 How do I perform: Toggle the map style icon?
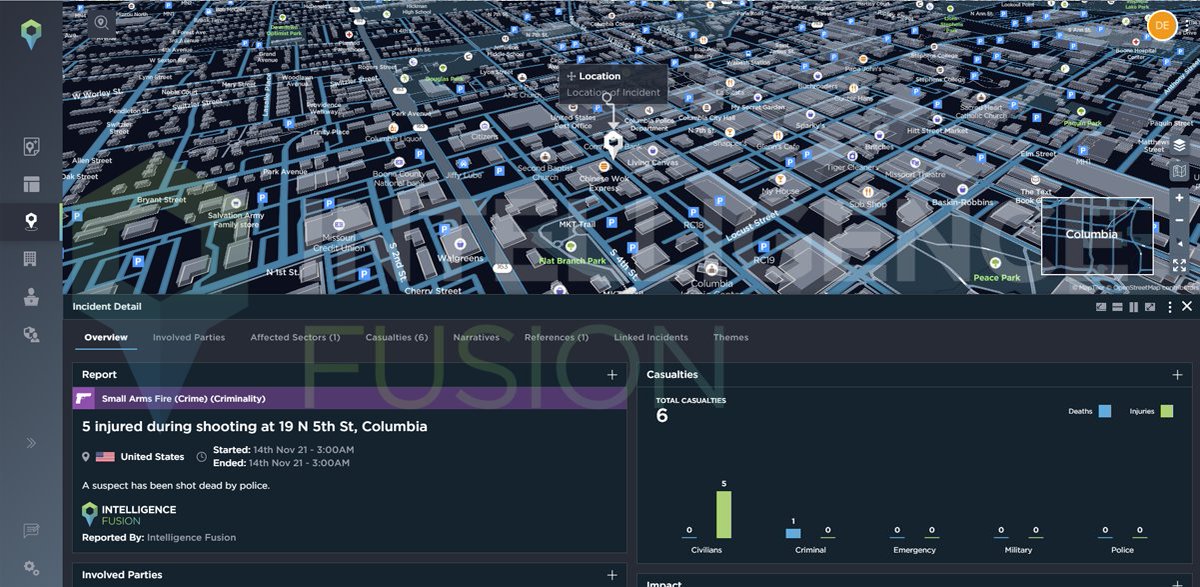[x=1180, y=171]
